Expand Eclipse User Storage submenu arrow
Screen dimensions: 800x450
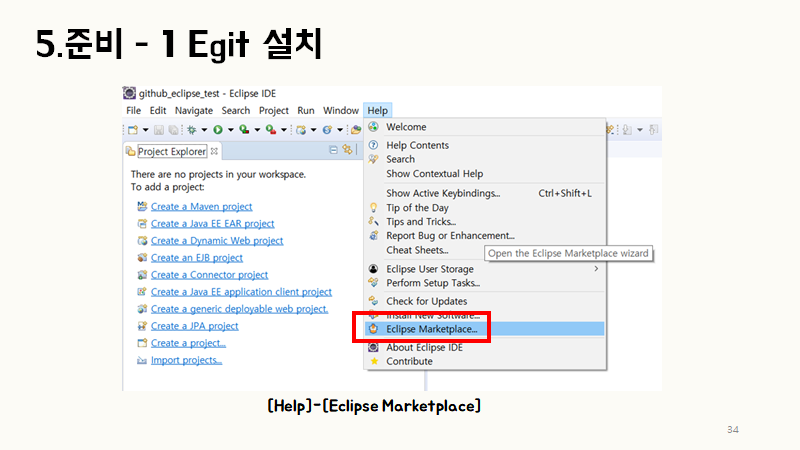pos(596,269)
